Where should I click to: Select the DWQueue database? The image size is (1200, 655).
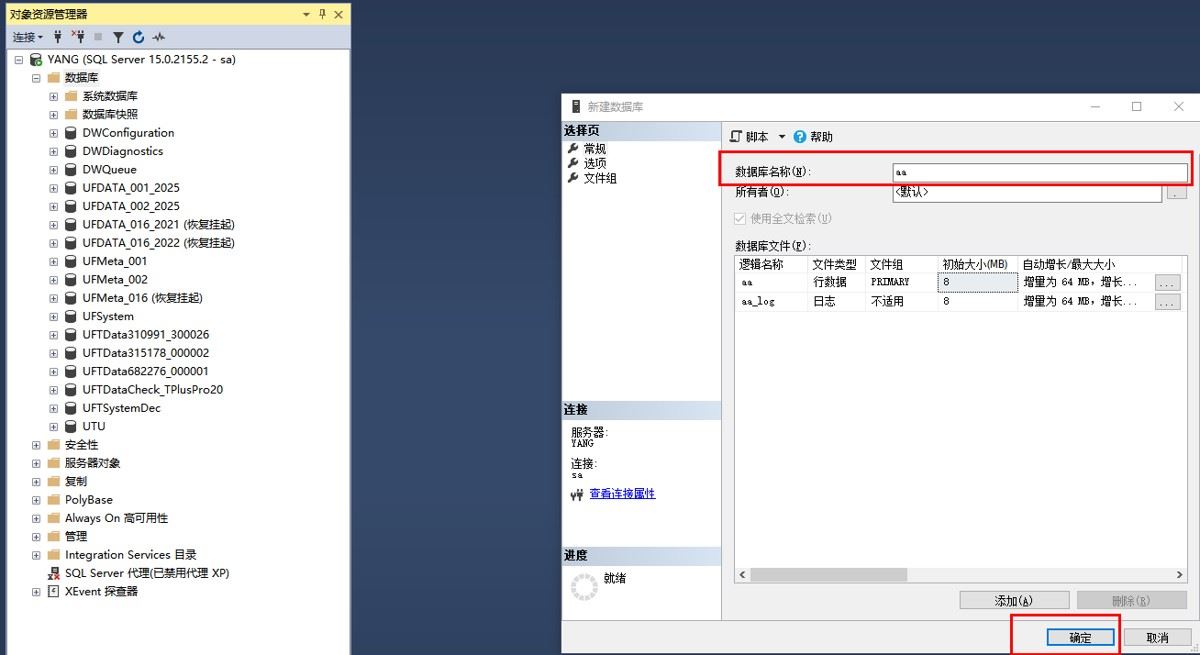(x=109, y=169)
